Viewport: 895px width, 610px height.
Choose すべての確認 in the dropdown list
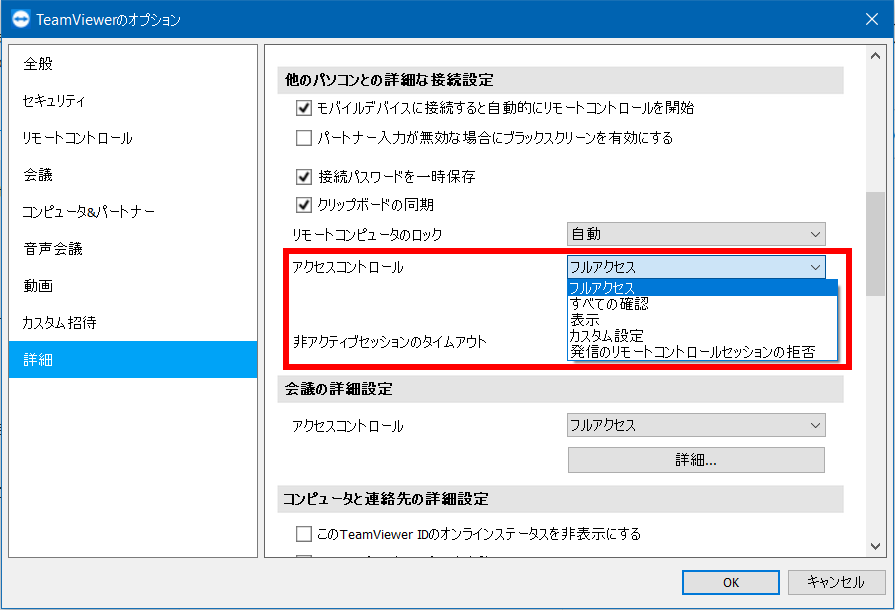click(702, 304)
